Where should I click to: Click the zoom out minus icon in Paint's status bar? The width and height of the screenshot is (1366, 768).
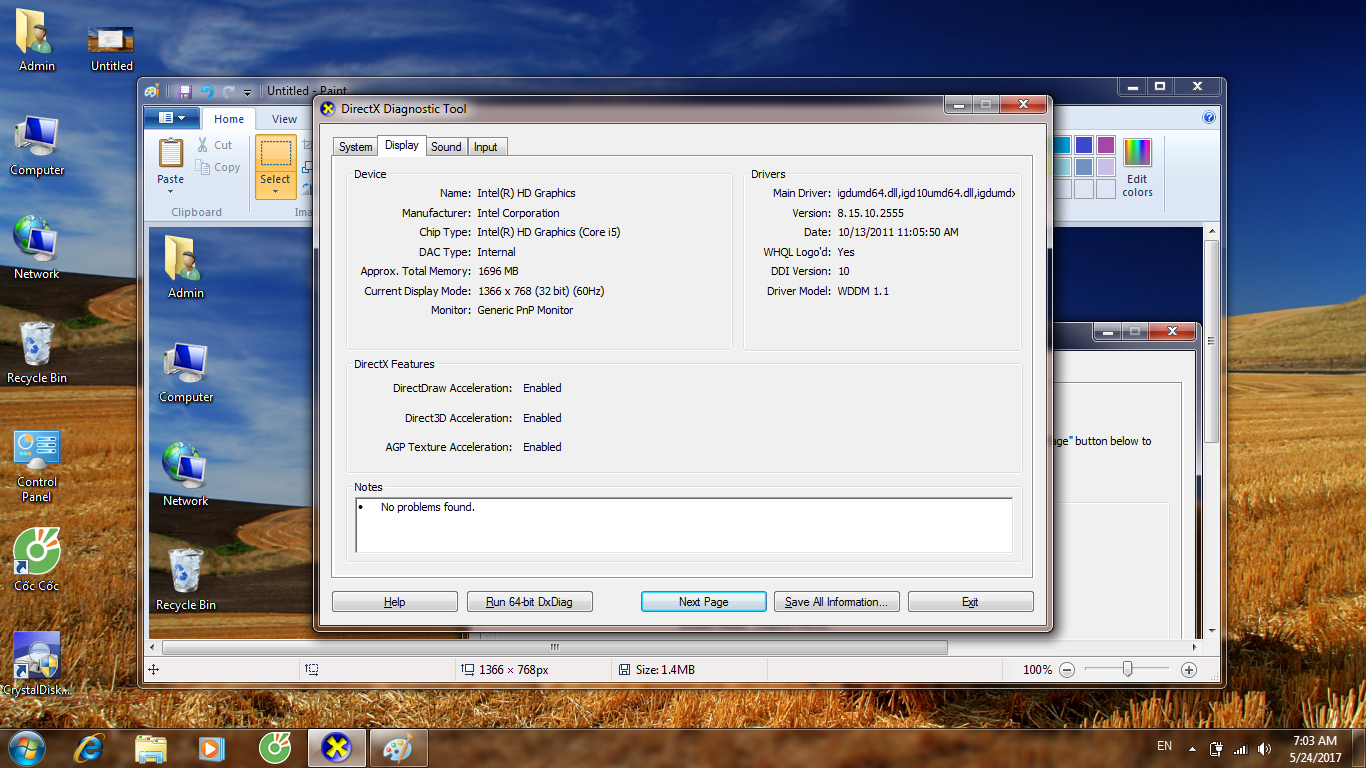point(1067,670)
